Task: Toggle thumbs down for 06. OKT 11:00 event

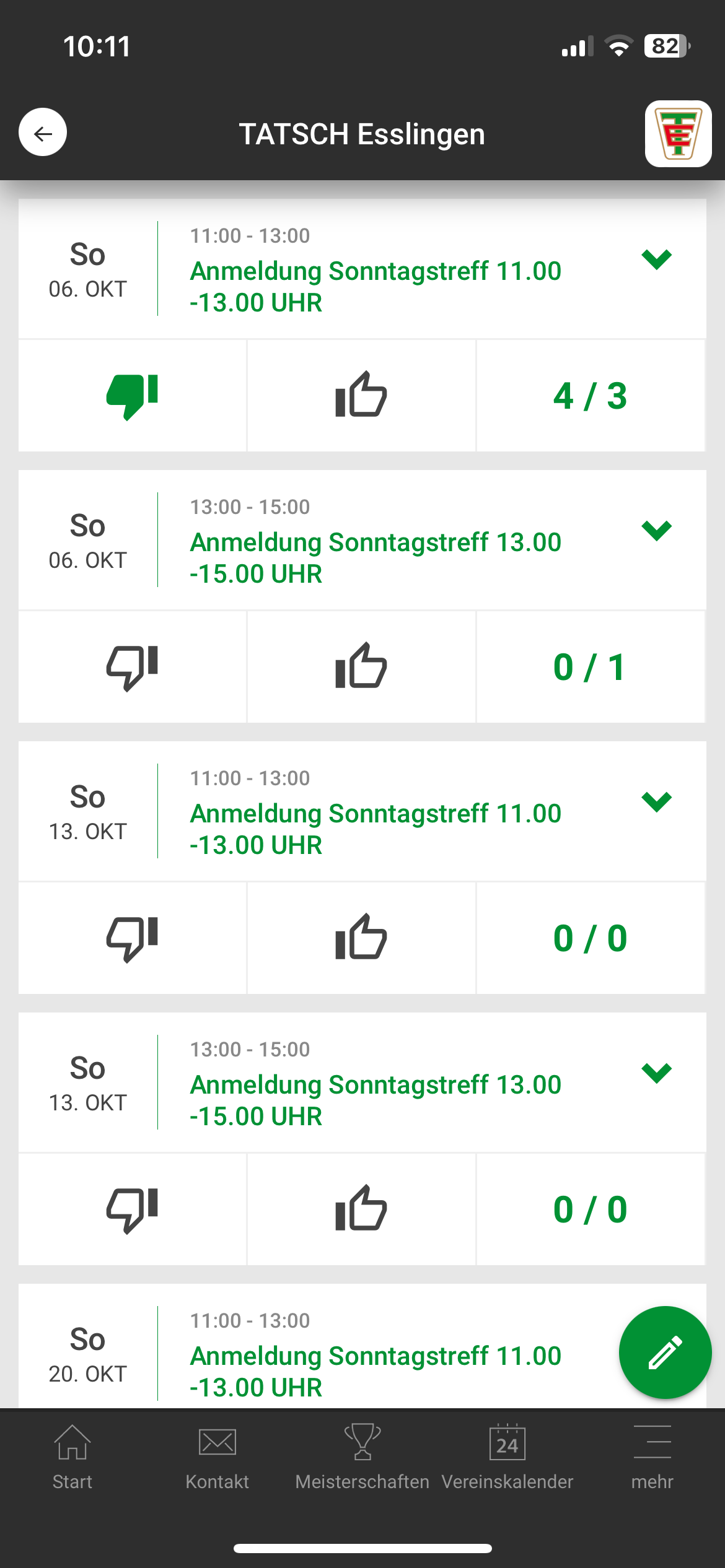Action: pos(132,396)
